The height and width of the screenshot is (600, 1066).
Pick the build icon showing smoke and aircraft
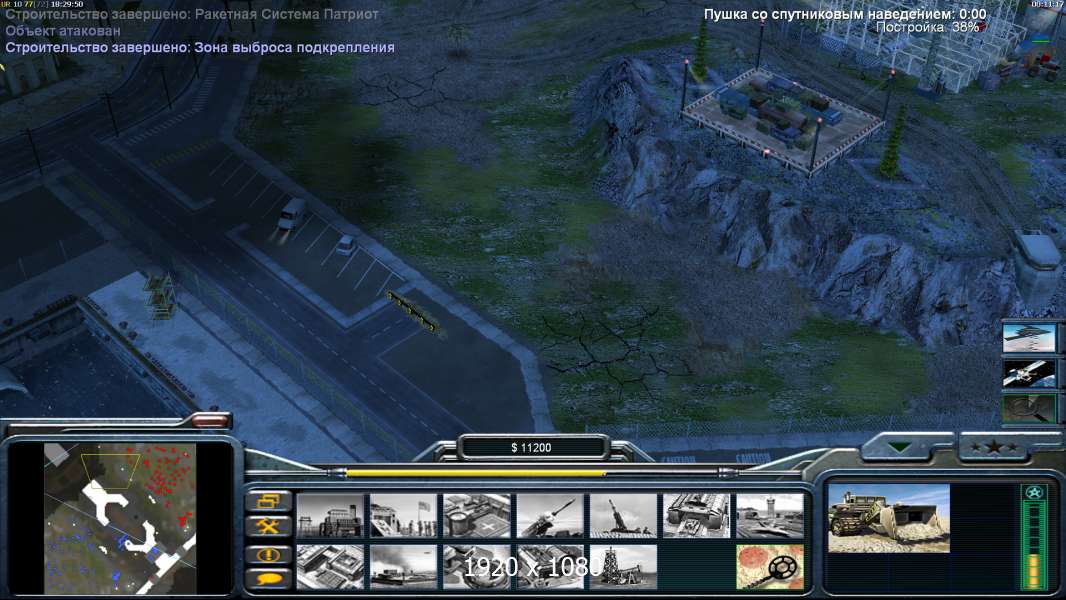pyautogui.click(x=403, y=567)
